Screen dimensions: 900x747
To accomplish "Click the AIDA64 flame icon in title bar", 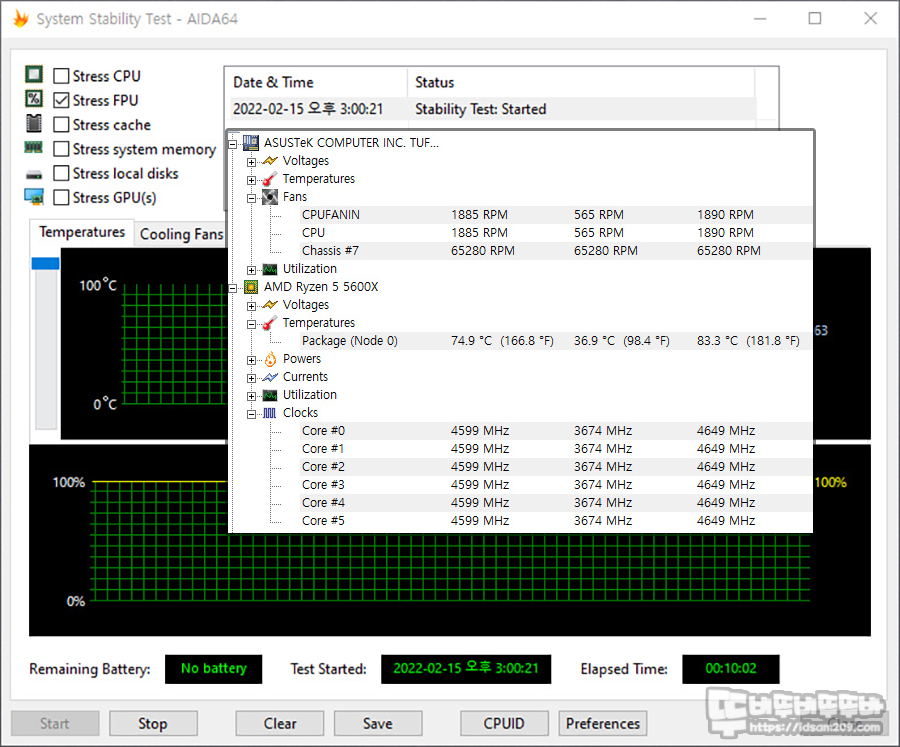I will 21,18.
